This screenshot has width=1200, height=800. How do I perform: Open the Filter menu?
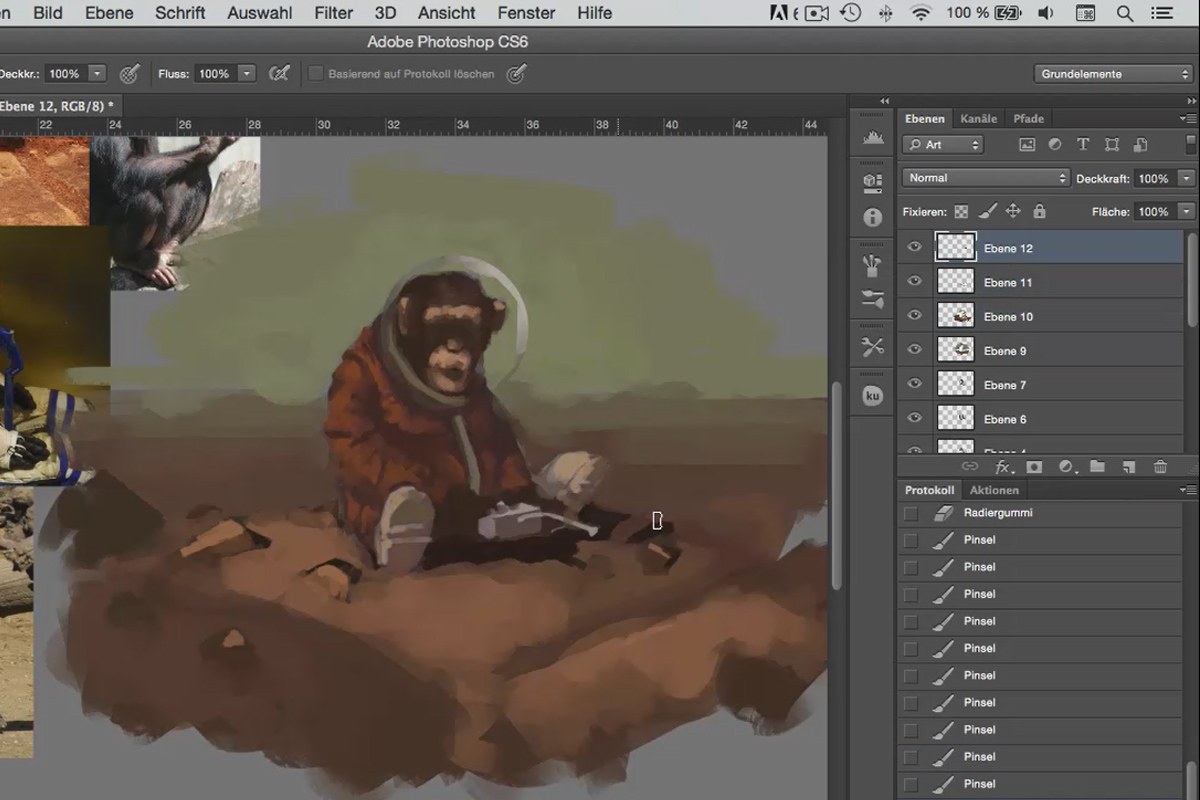[334, 13]
